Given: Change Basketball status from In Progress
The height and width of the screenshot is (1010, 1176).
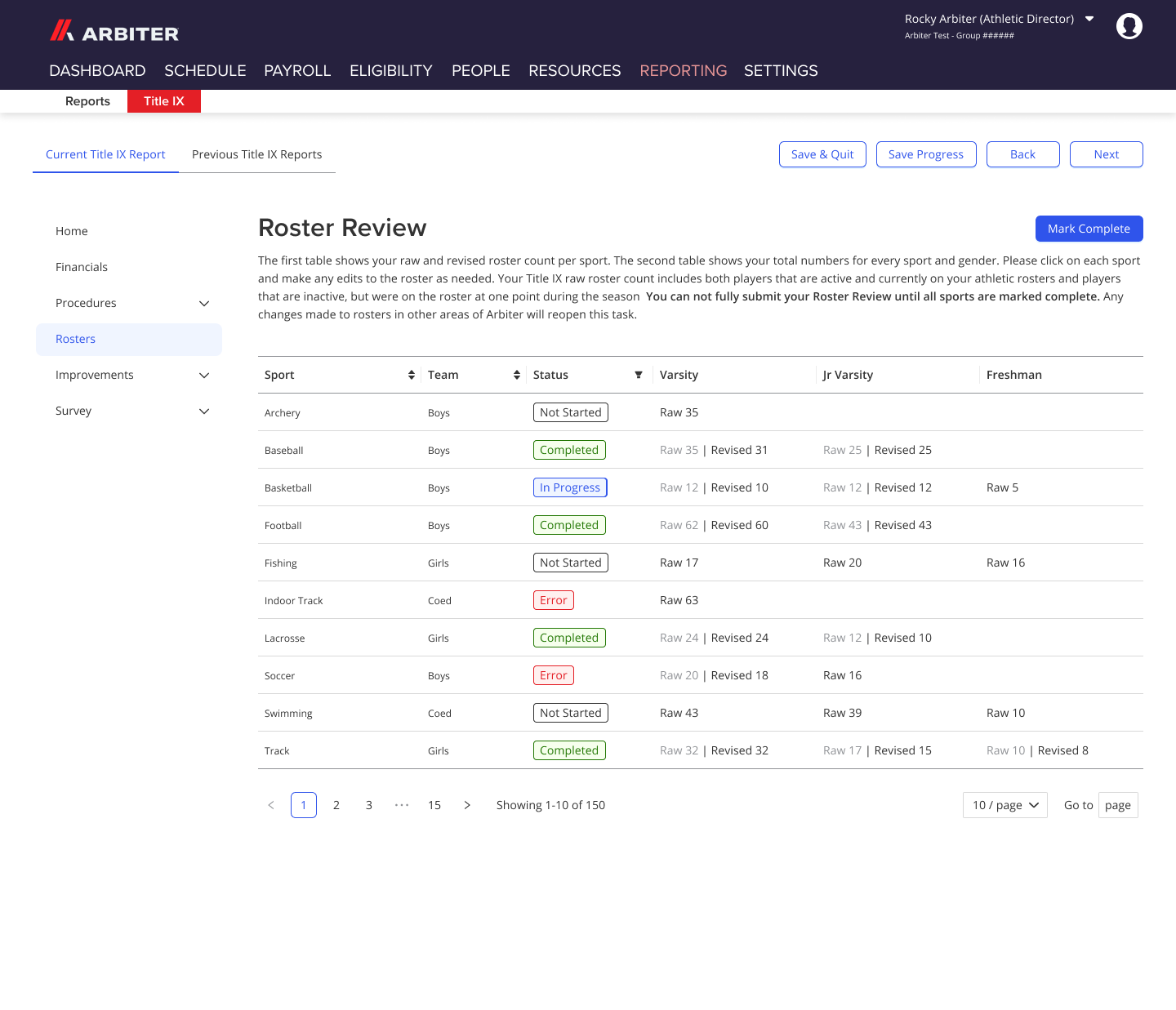Looking at the screenshot, I should click(x=570, y=487).
